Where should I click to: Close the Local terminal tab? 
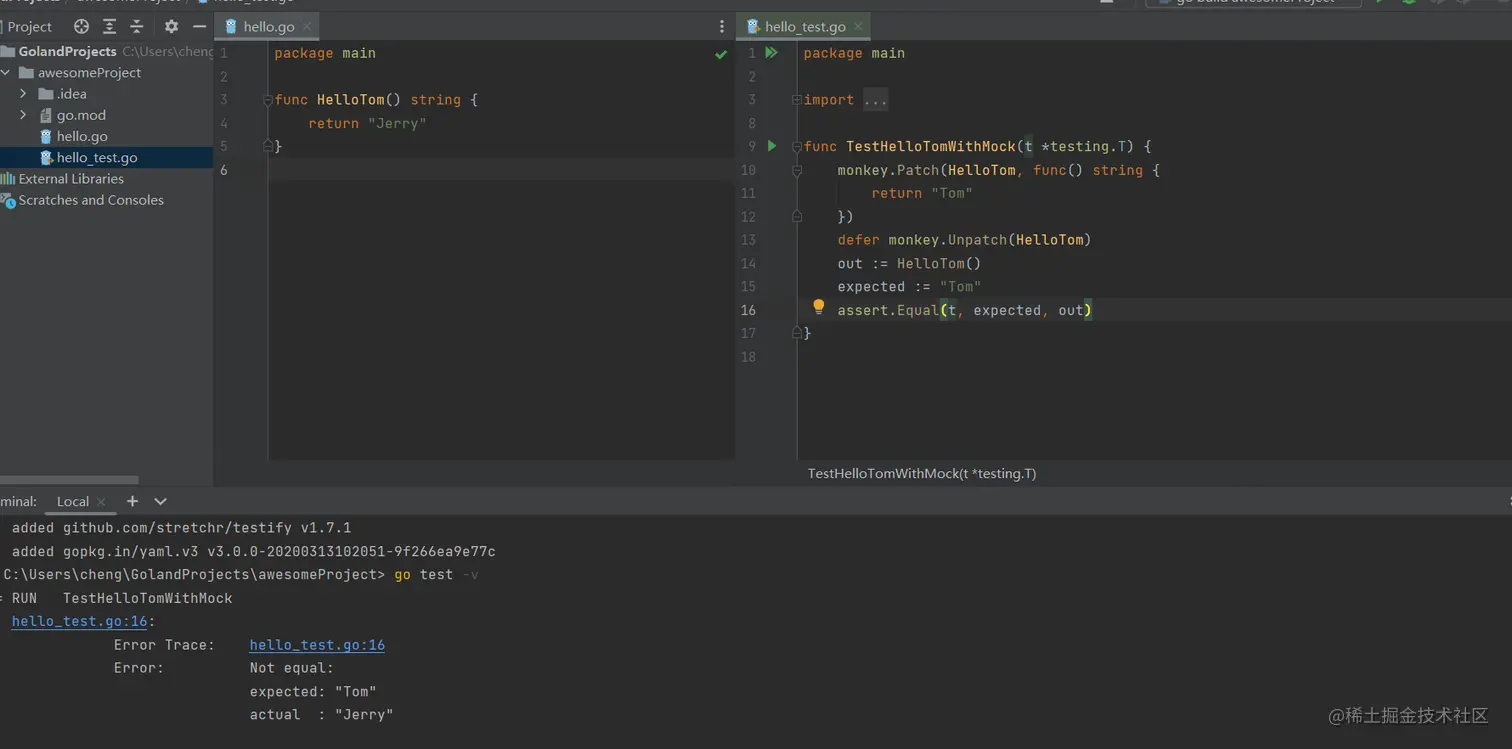pos(100,502)
